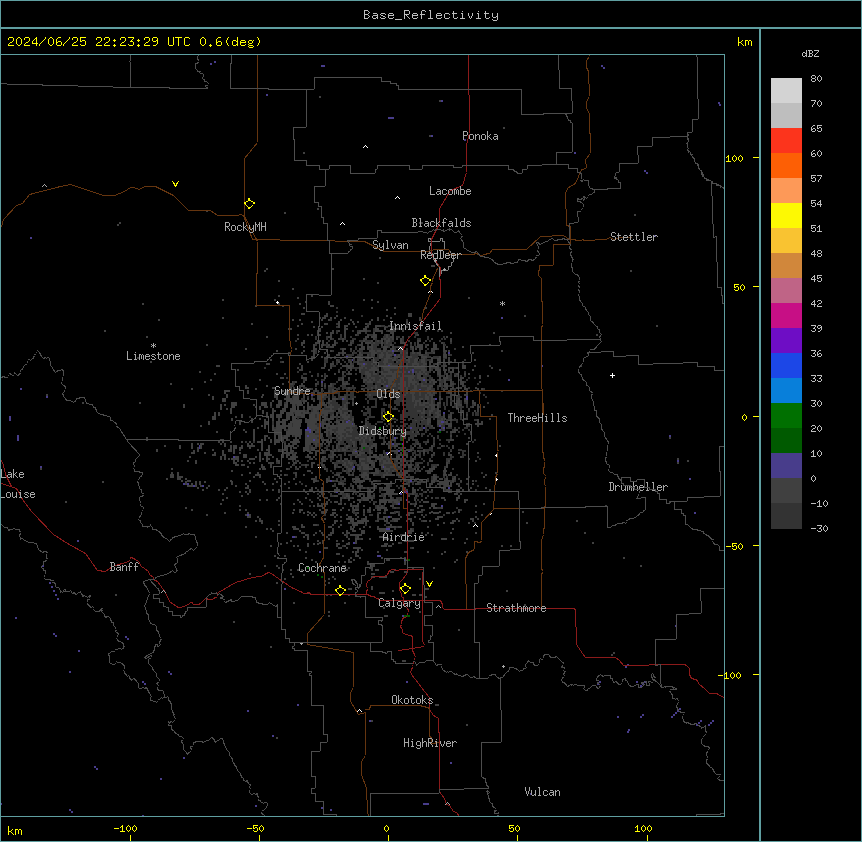Click the yellow diamond marker above Calgary label
Image resolution: width=862 pixels, height=842 pixels.
coord(405,589)
